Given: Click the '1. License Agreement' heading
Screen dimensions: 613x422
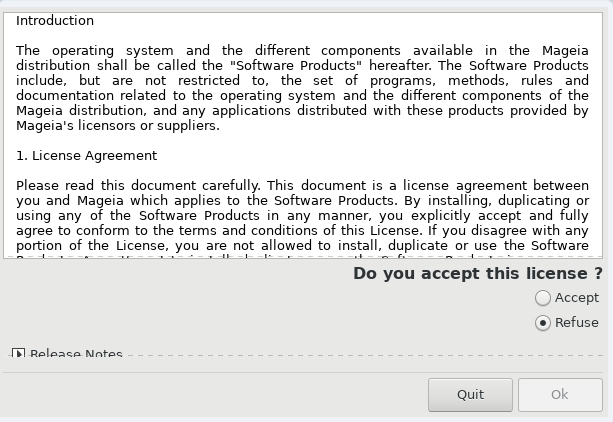Looking at the screenshot, I should tap(86, 156).
